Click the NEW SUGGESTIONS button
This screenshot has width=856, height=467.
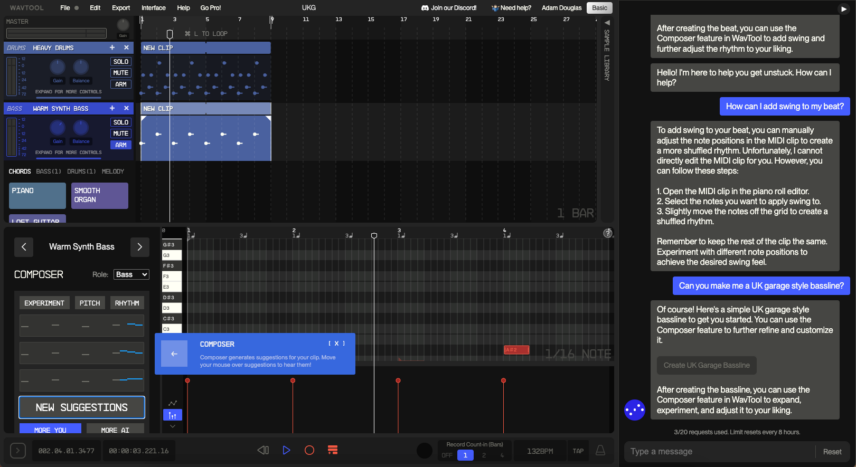click(82, 407)
